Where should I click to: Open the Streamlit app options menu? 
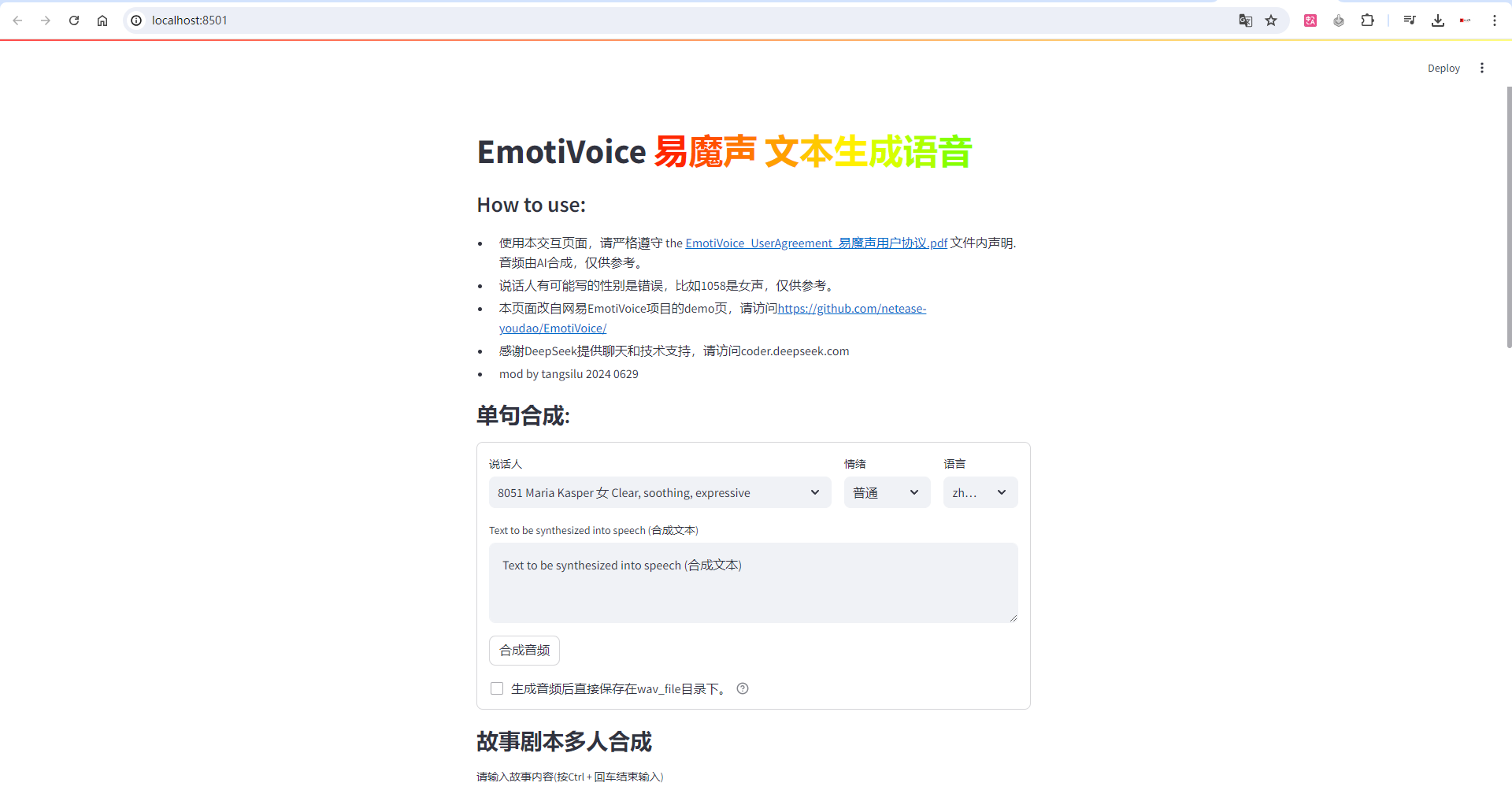(1482, 68)
